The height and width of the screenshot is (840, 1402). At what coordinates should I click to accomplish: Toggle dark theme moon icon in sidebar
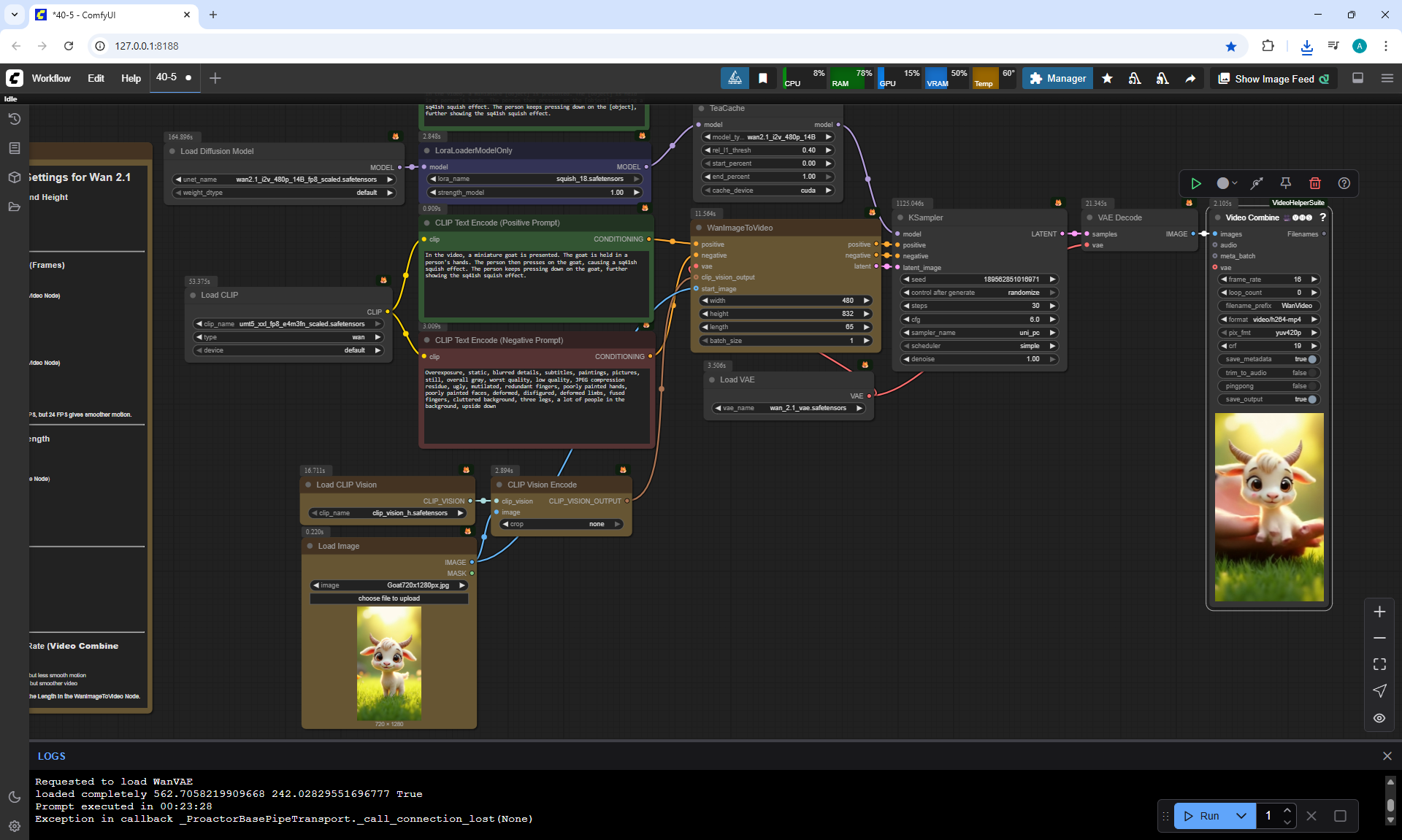coord(14,797)
